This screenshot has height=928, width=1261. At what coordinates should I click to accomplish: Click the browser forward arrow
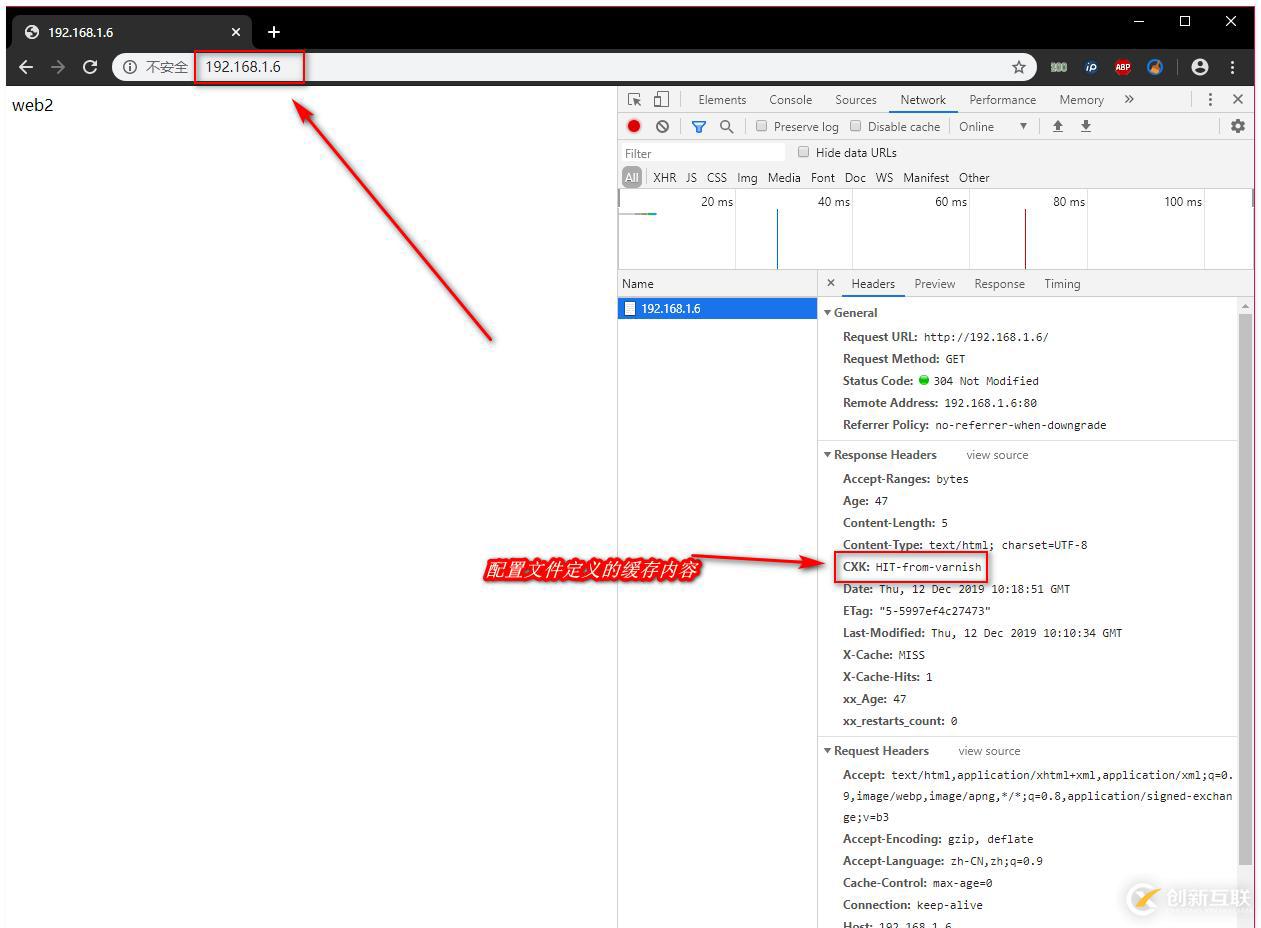pos(57,67)
